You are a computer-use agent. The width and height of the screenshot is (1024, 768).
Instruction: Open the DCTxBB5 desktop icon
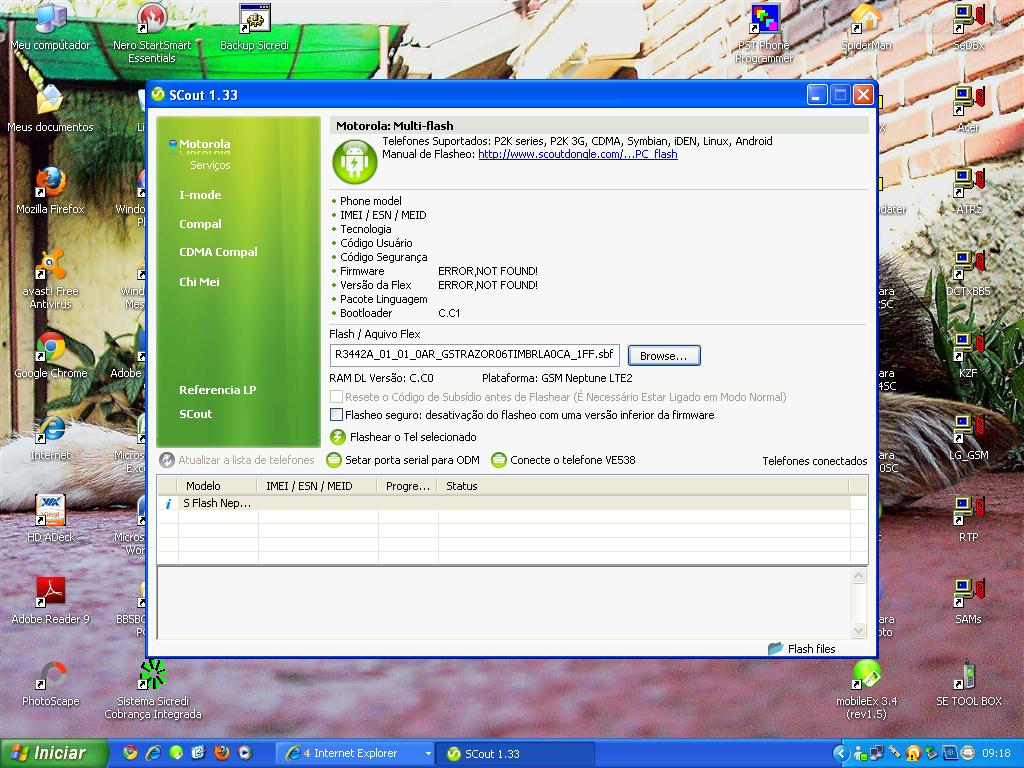(968, 273)
